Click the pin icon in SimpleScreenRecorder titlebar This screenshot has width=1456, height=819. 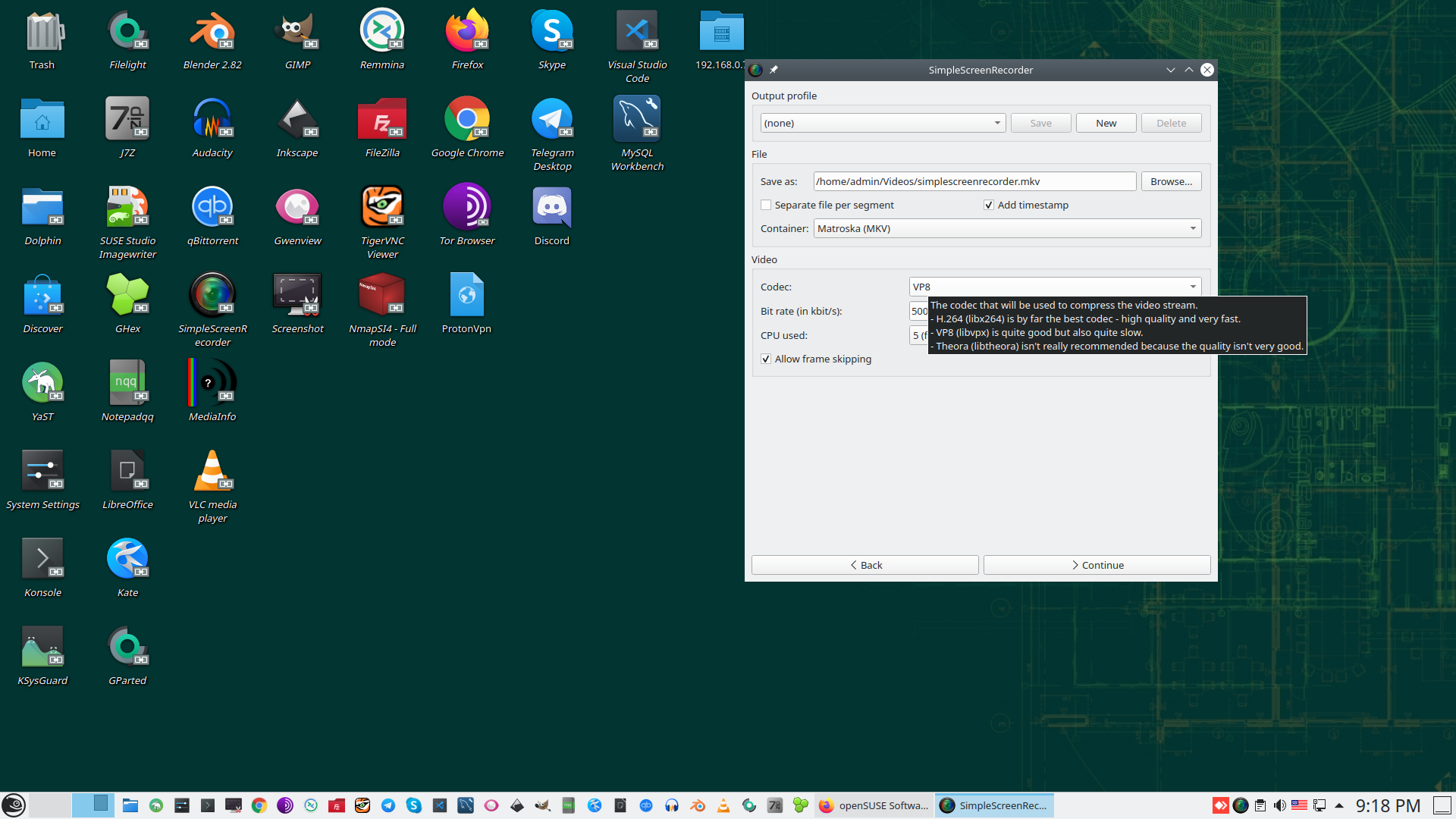coord(774,70)
